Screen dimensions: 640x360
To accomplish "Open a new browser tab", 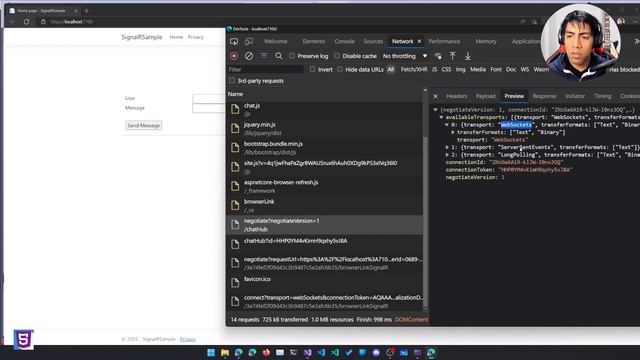I will tap(86, 11).
